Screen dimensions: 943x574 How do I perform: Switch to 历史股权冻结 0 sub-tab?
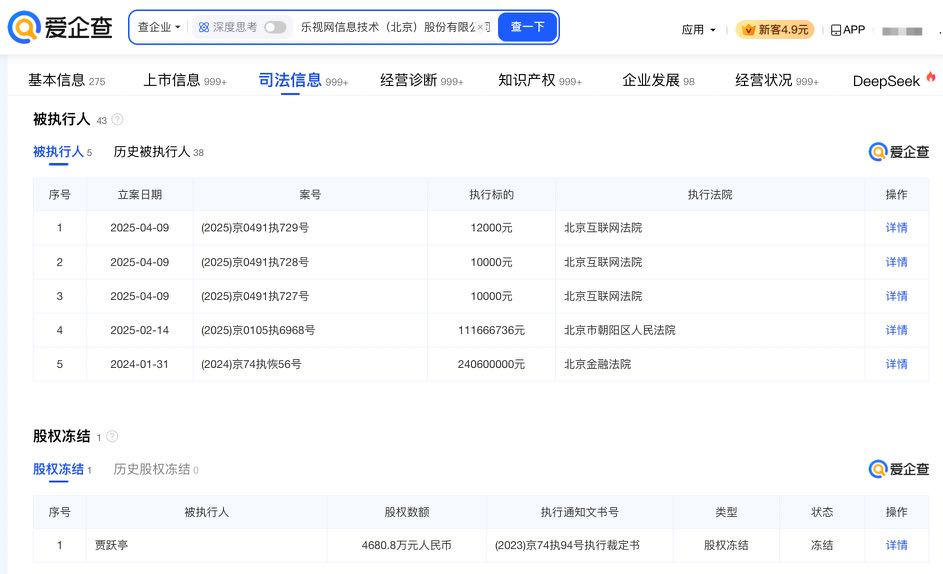[x=156, y=469]
